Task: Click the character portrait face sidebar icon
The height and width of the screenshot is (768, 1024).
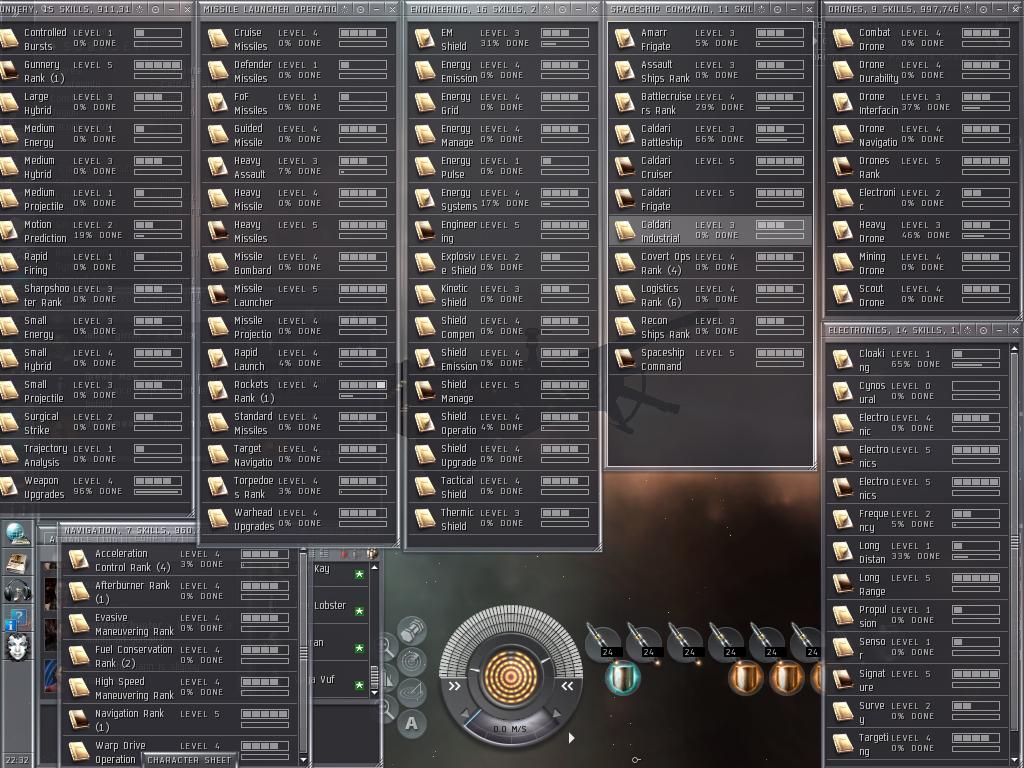Action: click(x=17, y=648)
